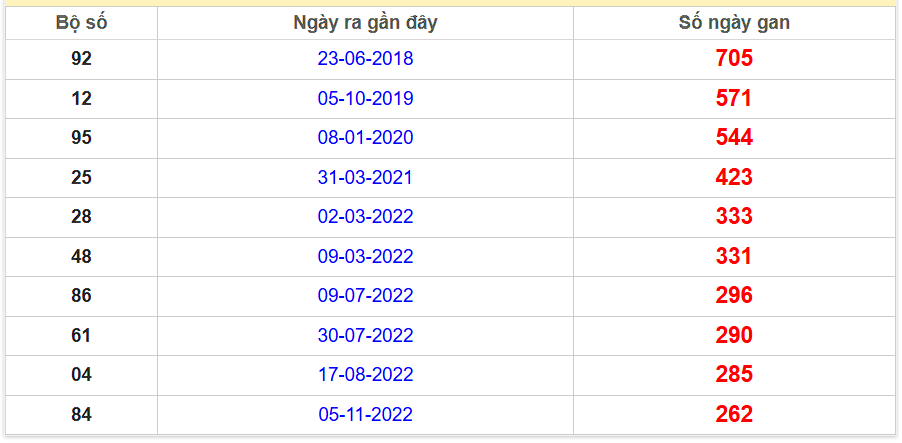Open the 02-03-2022 date link
Viewport: 902px width, 443px height.
pos(365,217)
